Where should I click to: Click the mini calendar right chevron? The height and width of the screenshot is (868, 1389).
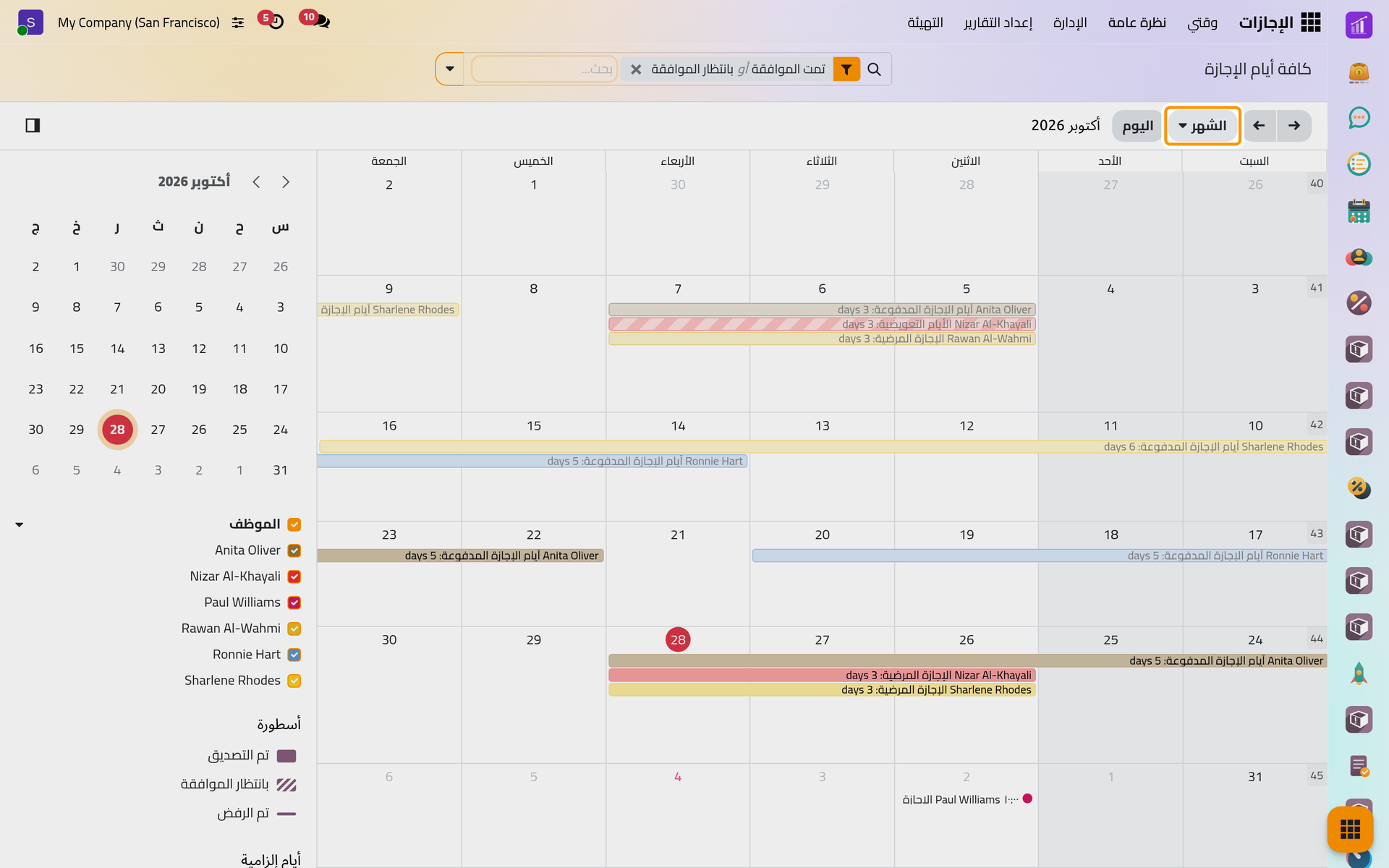pos(286,182)
